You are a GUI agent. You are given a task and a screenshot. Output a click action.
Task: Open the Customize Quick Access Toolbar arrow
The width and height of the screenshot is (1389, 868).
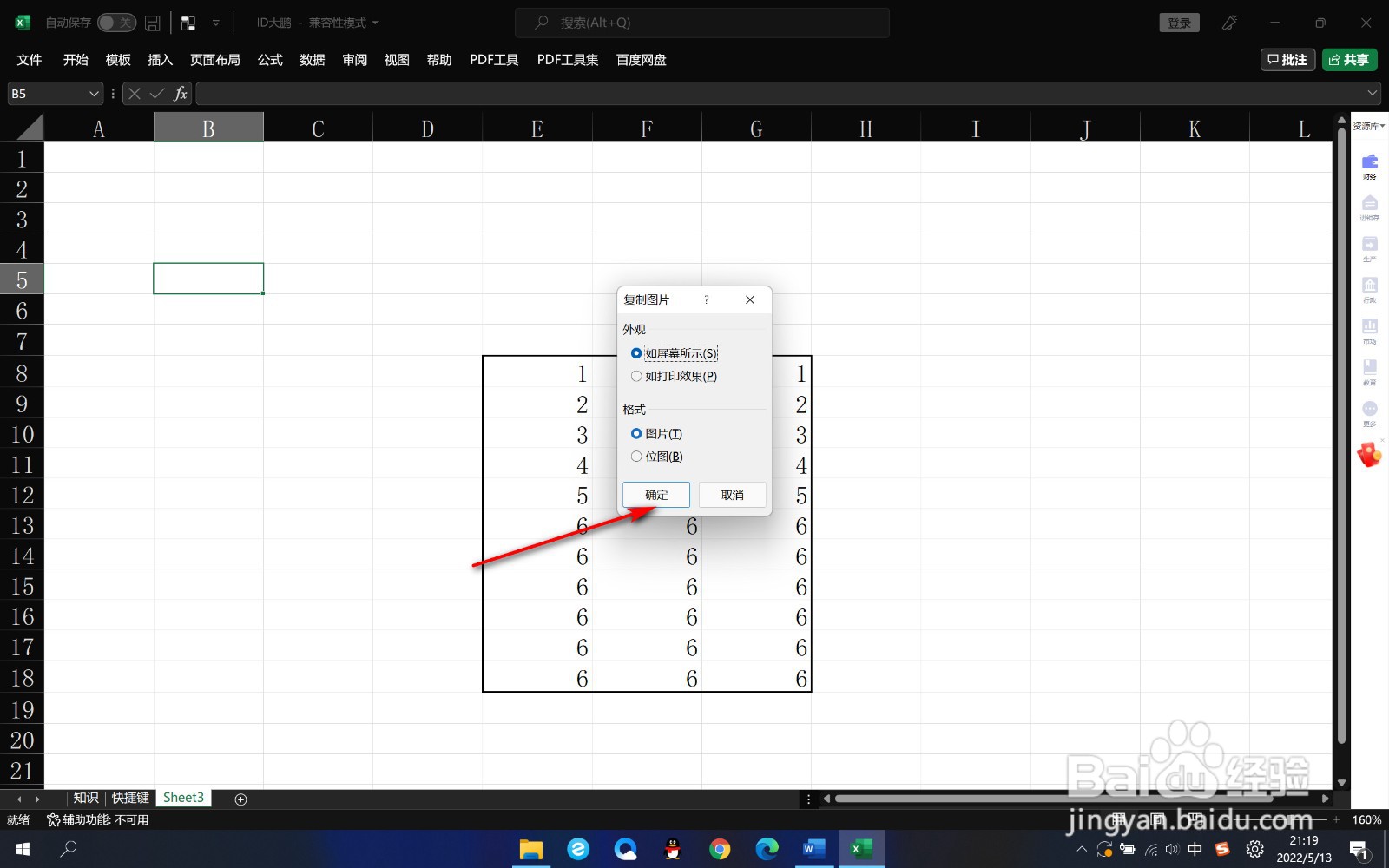click(x=216, y=23)
